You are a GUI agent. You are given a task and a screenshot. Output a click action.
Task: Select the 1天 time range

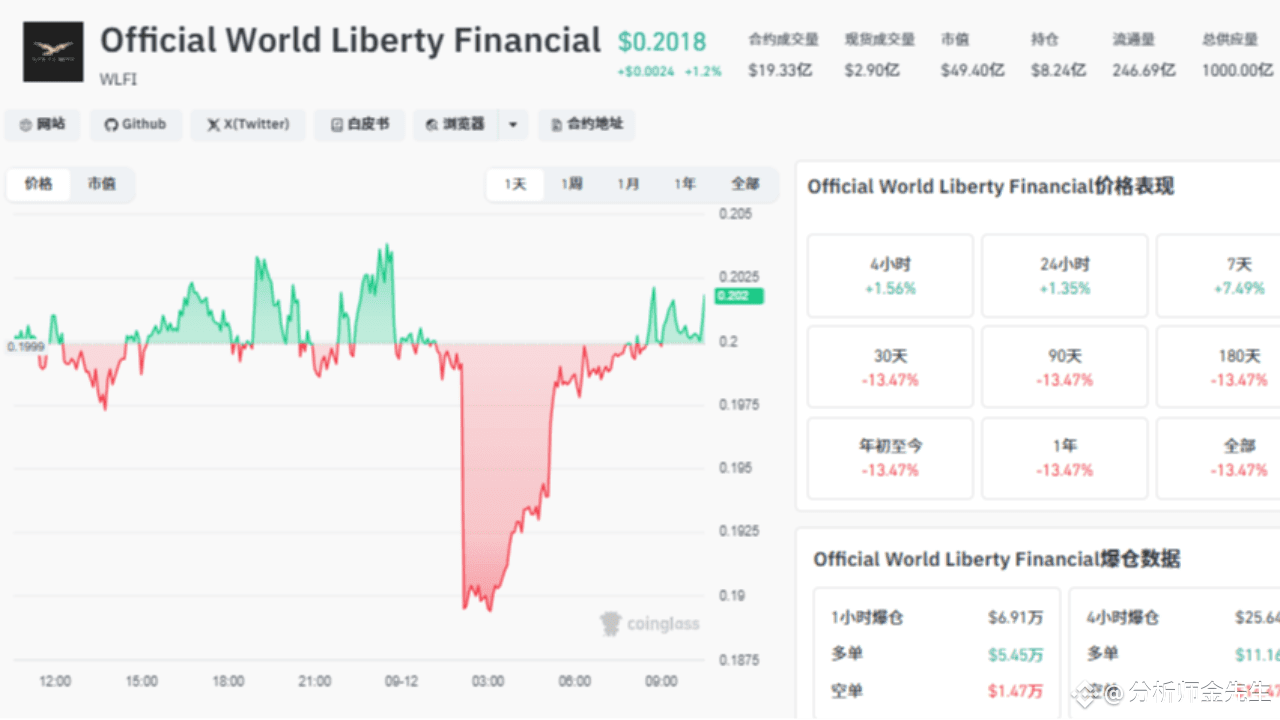(515, 184)
